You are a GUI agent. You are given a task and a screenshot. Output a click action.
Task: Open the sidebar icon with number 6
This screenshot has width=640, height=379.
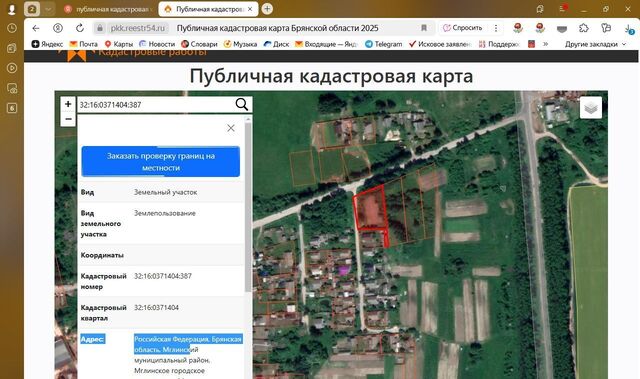point(12,108)
